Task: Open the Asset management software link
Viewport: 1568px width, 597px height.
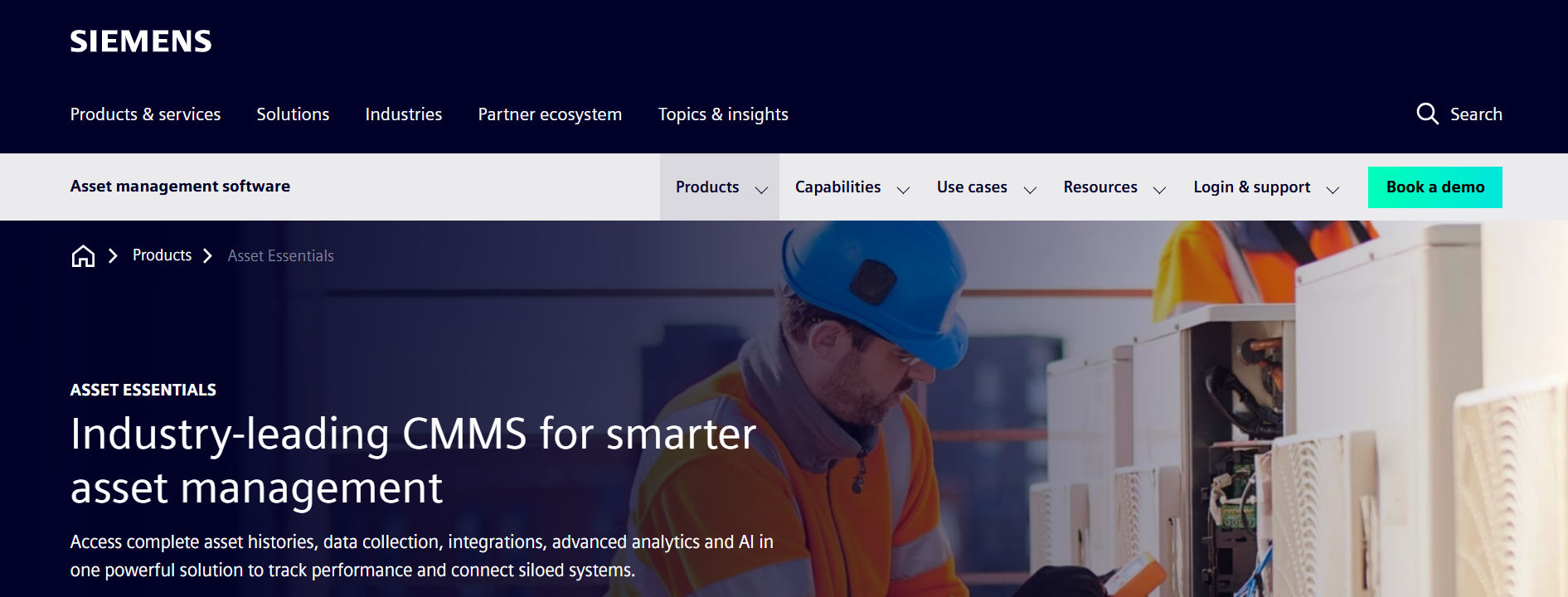Action: (180, 187)
